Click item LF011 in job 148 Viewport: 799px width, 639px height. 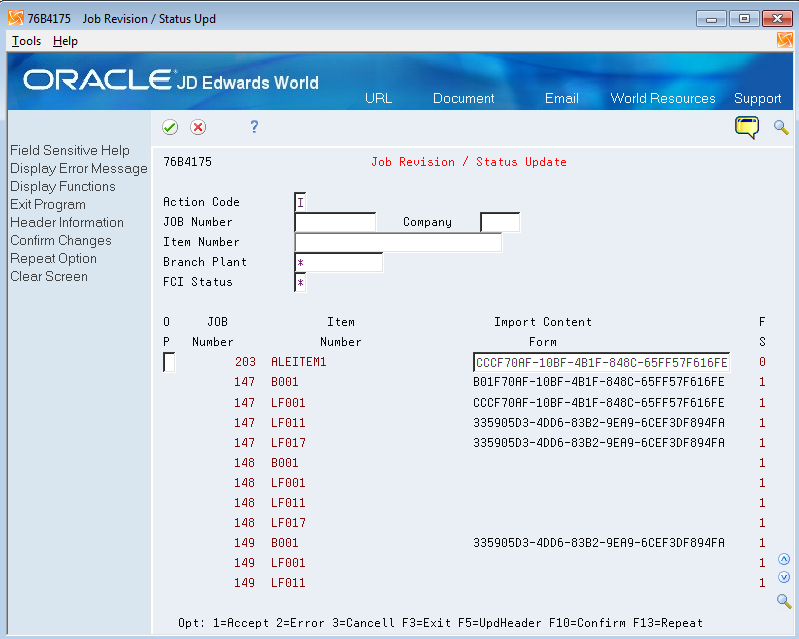pyautogui.click(x=288, y=502)
